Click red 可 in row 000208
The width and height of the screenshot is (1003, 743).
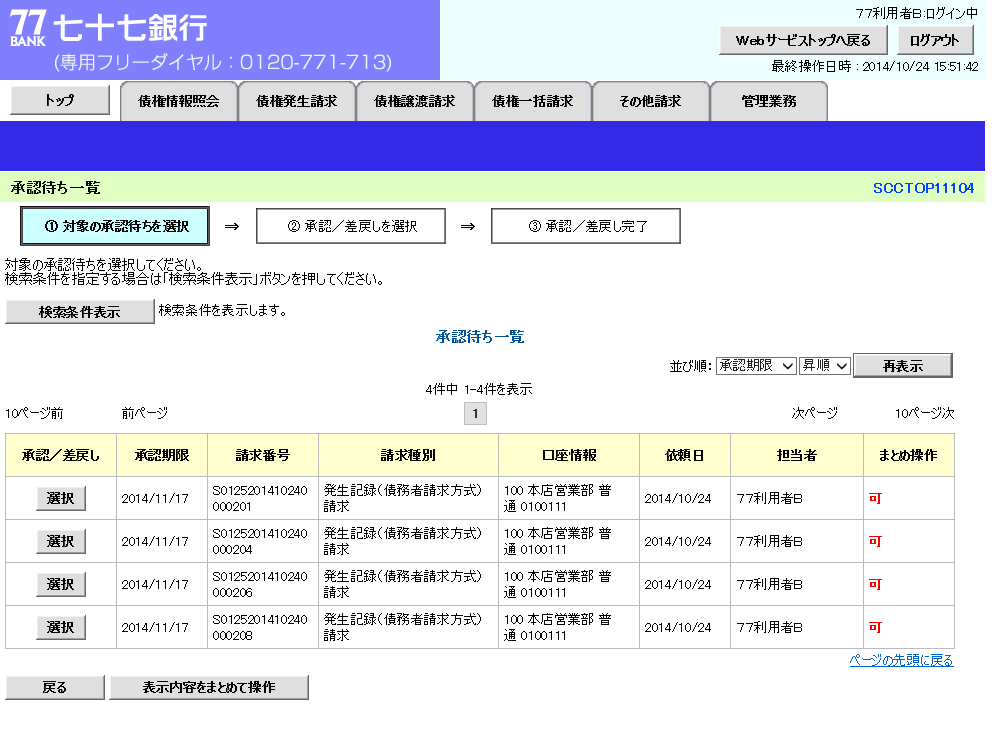point(875,627)
